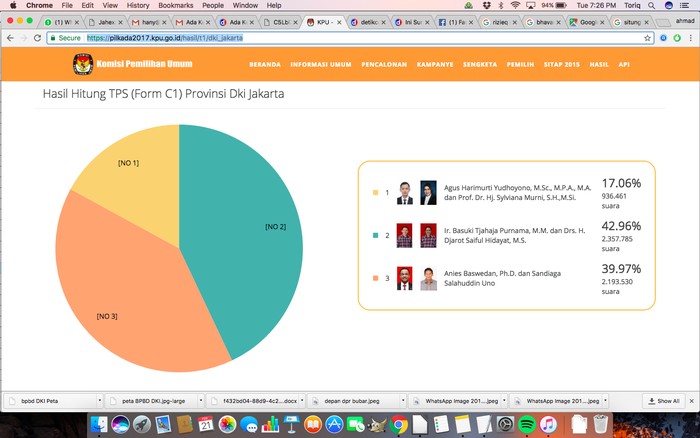The height and width of the screenshot is (438, 700).
Task: Go to the HASIL navigation link
Action: point(599,64)
